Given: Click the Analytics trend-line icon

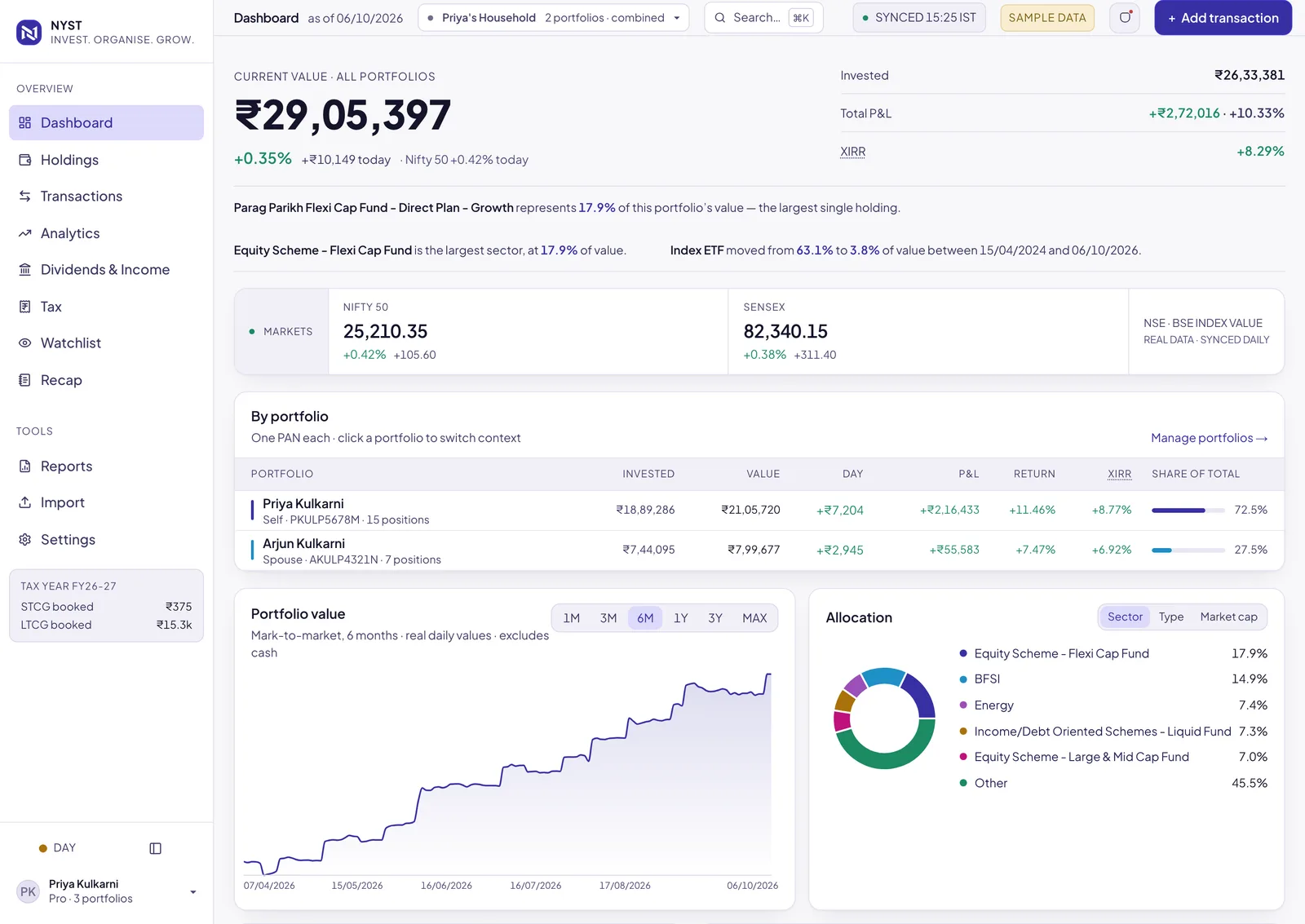Looking at the screenshot, I should click(x=25, y=233).
